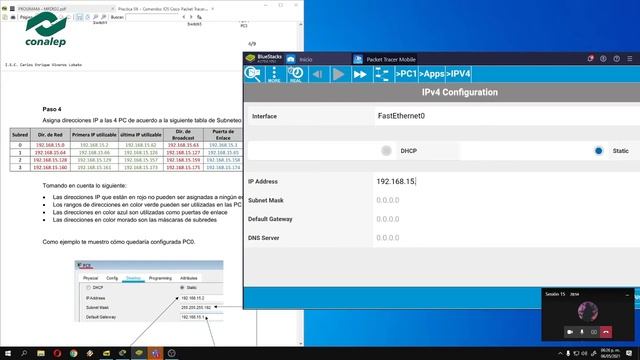The image size is (640, 360).
Task: Open BlueStacks notifications bell
Action: [x=590, y=59]
